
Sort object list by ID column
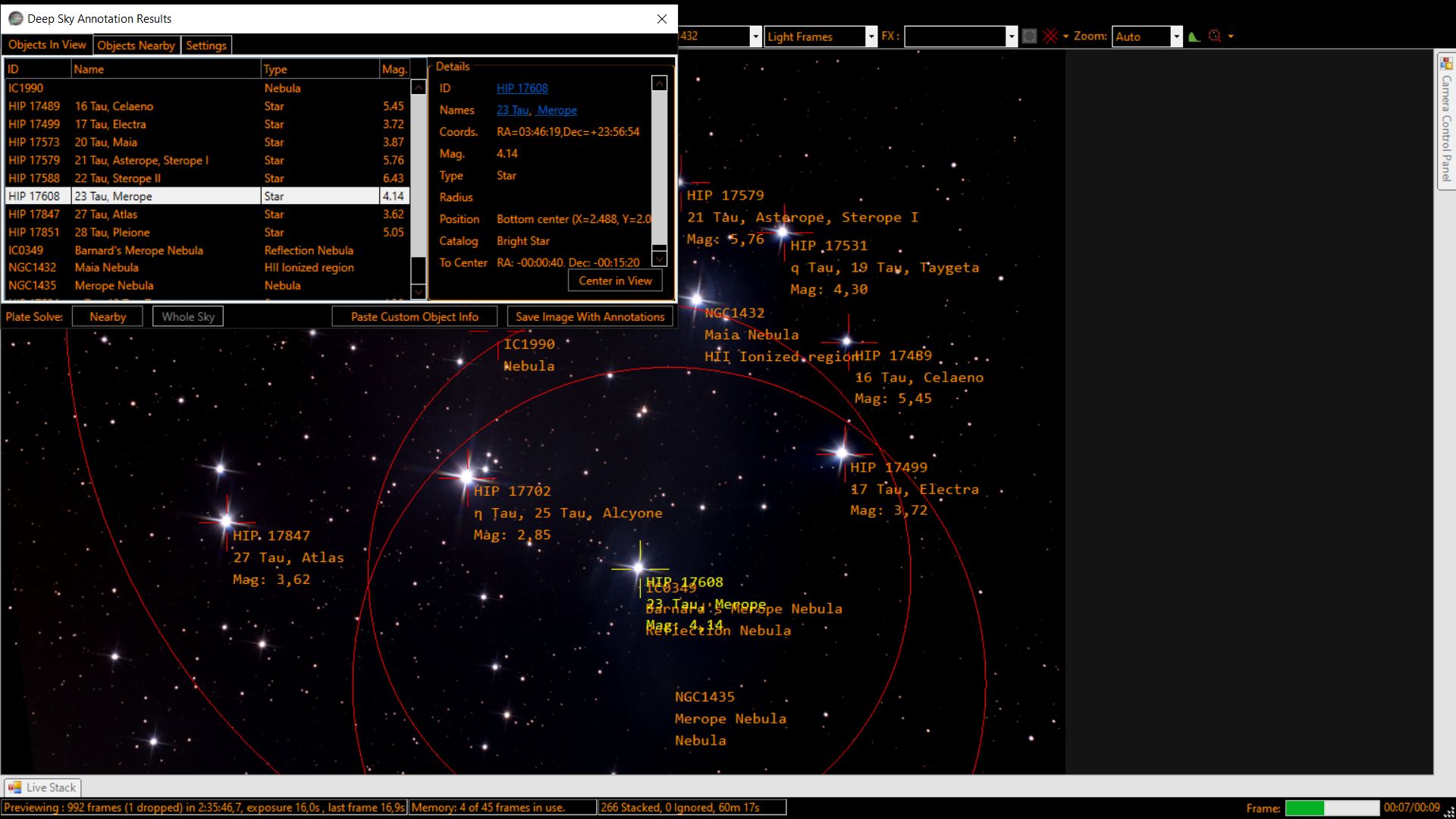tap(38, 69)
